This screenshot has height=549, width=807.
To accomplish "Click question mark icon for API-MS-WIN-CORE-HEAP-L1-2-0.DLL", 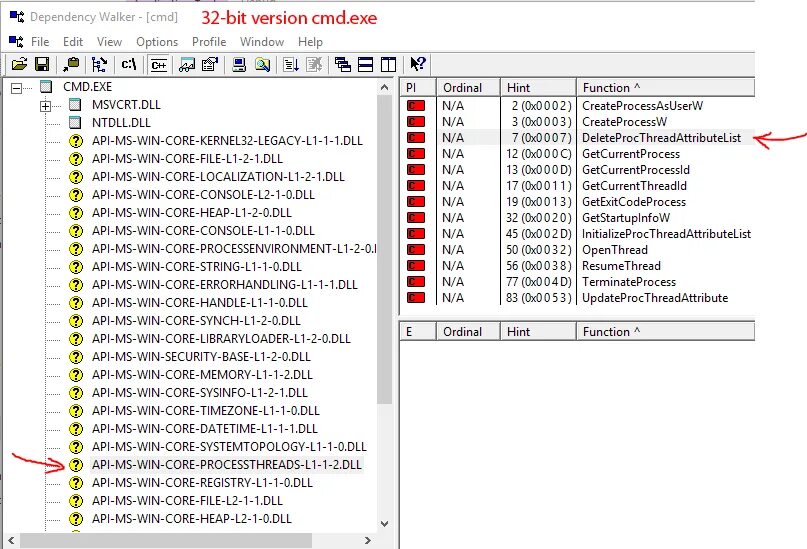I will 76,212.
